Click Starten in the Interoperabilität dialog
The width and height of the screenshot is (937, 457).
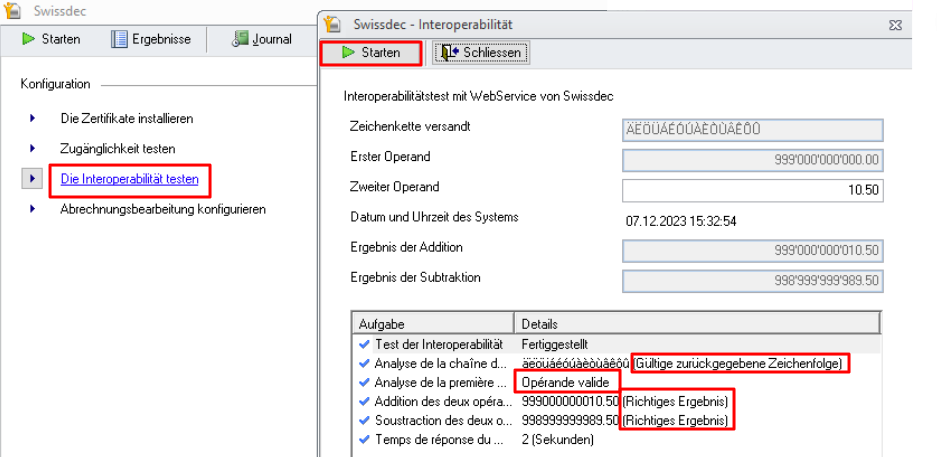point(371,53)
